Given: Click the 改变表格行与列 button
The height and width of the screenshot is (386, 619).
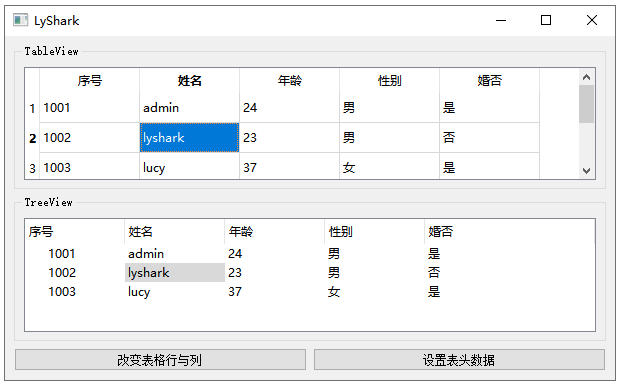Looking at the screenshot, I should pos(160,360).
